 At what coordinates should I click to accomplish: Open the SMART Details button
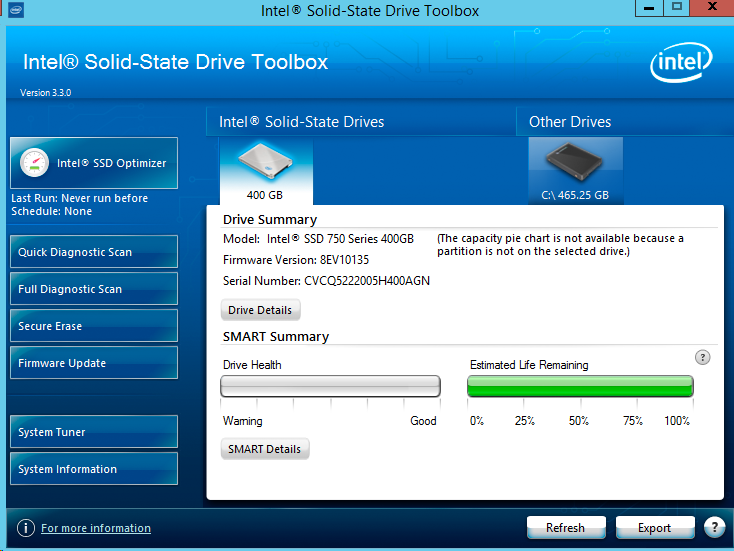(x=264, y=449)
